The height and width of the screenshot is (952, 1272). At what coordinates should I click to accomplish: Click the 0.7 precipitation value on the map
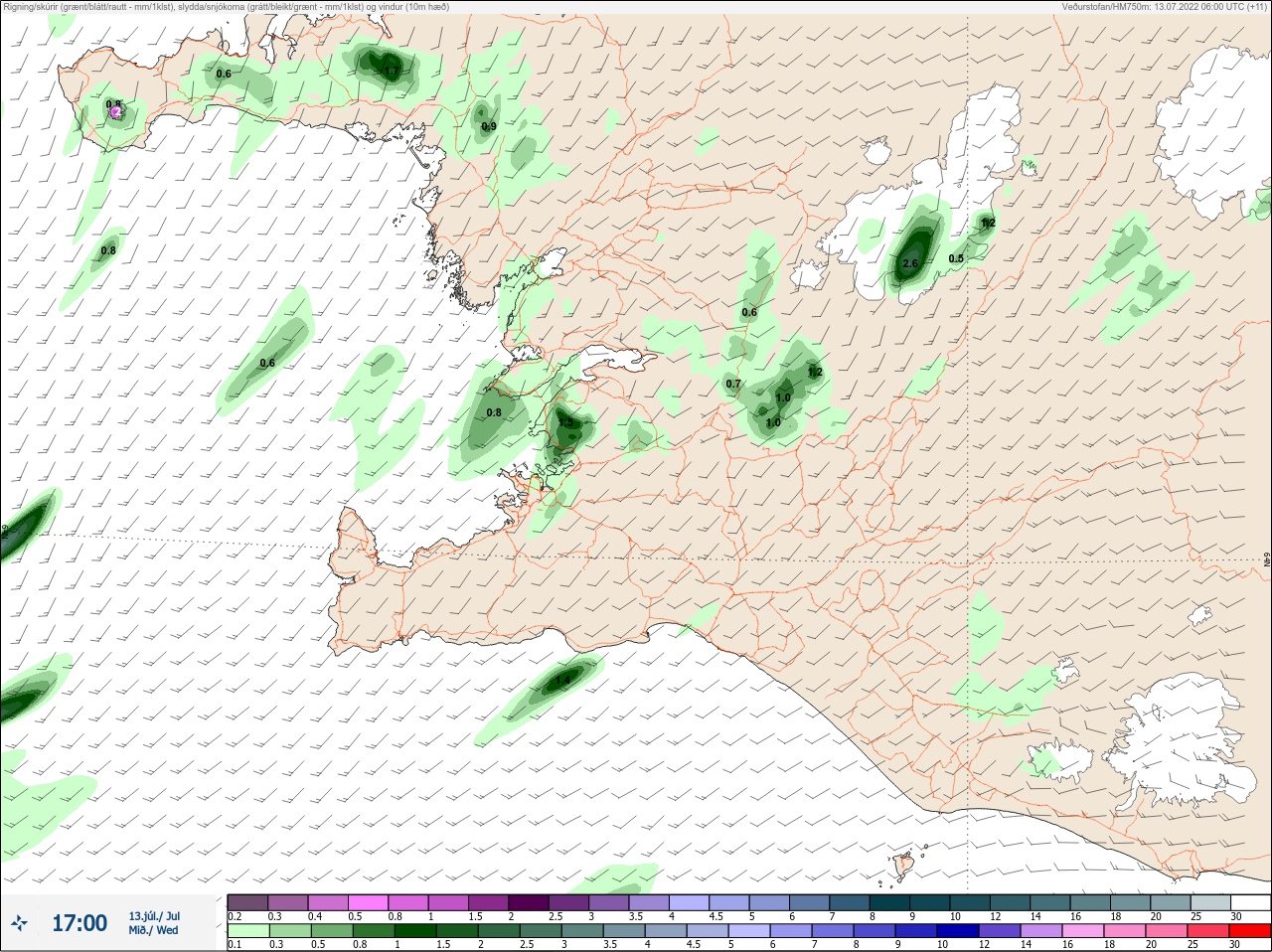[x=733, y=384]
